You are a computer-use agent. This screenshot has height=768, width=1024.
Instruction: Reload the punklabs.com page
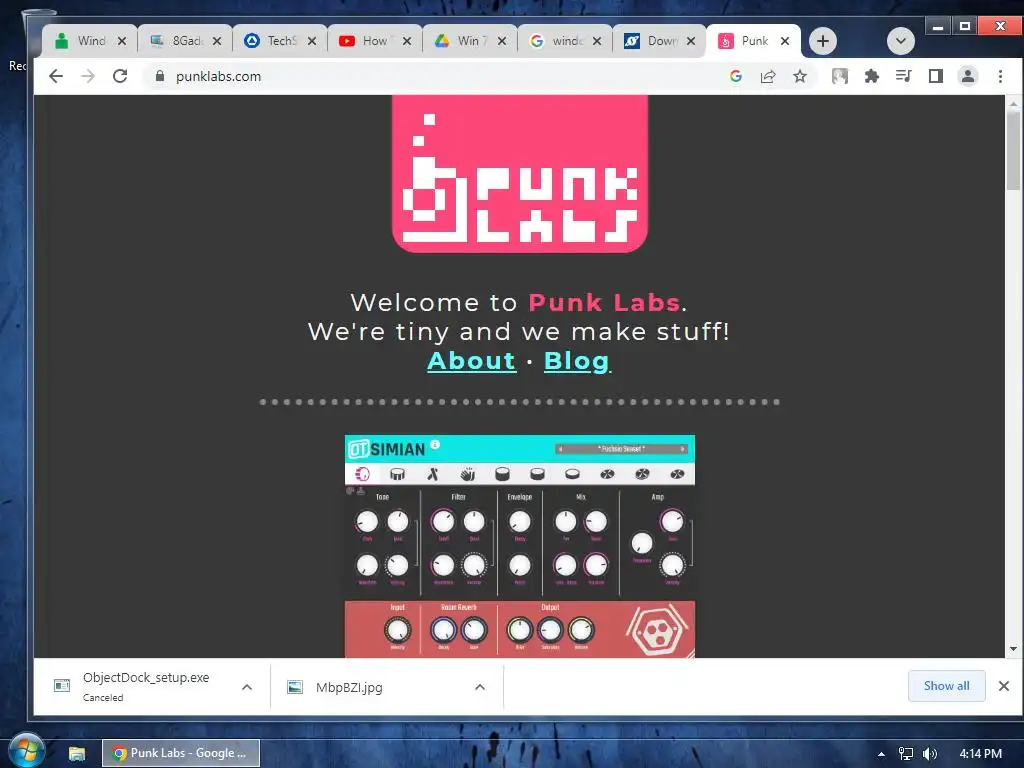[x=120, y=76]
